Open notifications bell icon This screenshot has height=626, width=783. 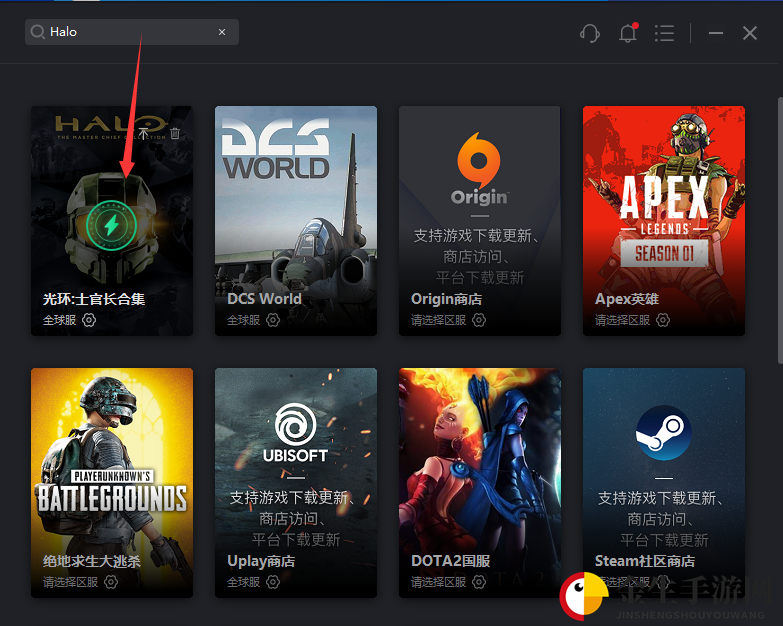(628, 33)
